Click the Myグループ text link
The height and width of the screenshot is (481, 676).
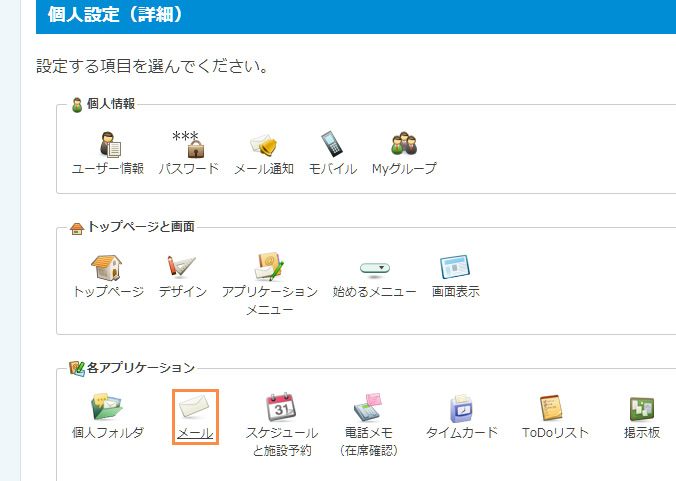404,169
